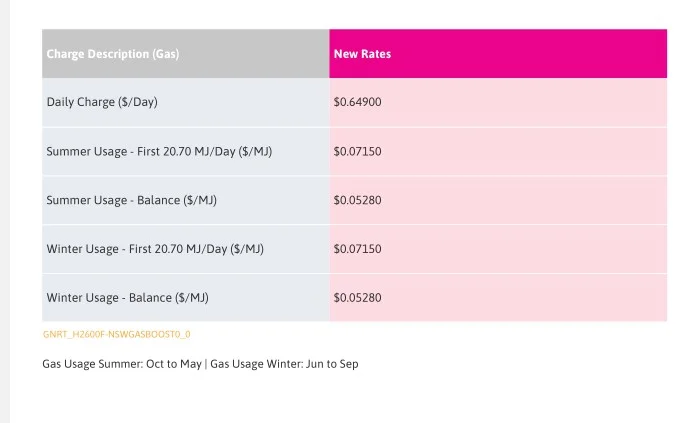
Task: Click the winter first-block rate $0.07150
Action: (x=357, y=249)
